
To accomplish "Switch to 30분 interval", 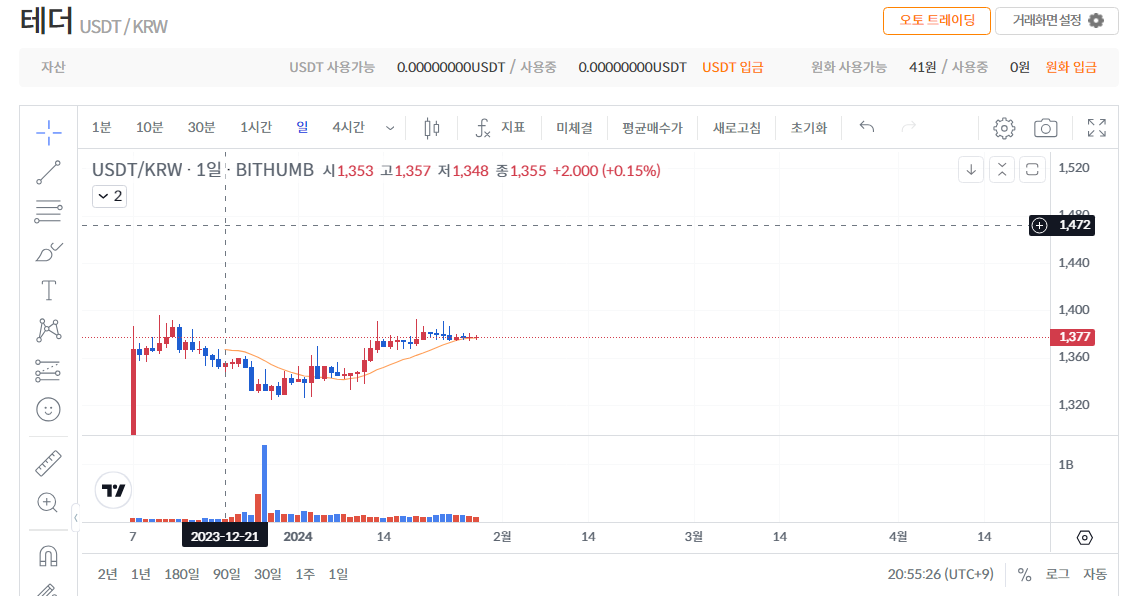I will pyautogui.click(x=201, y=127).
